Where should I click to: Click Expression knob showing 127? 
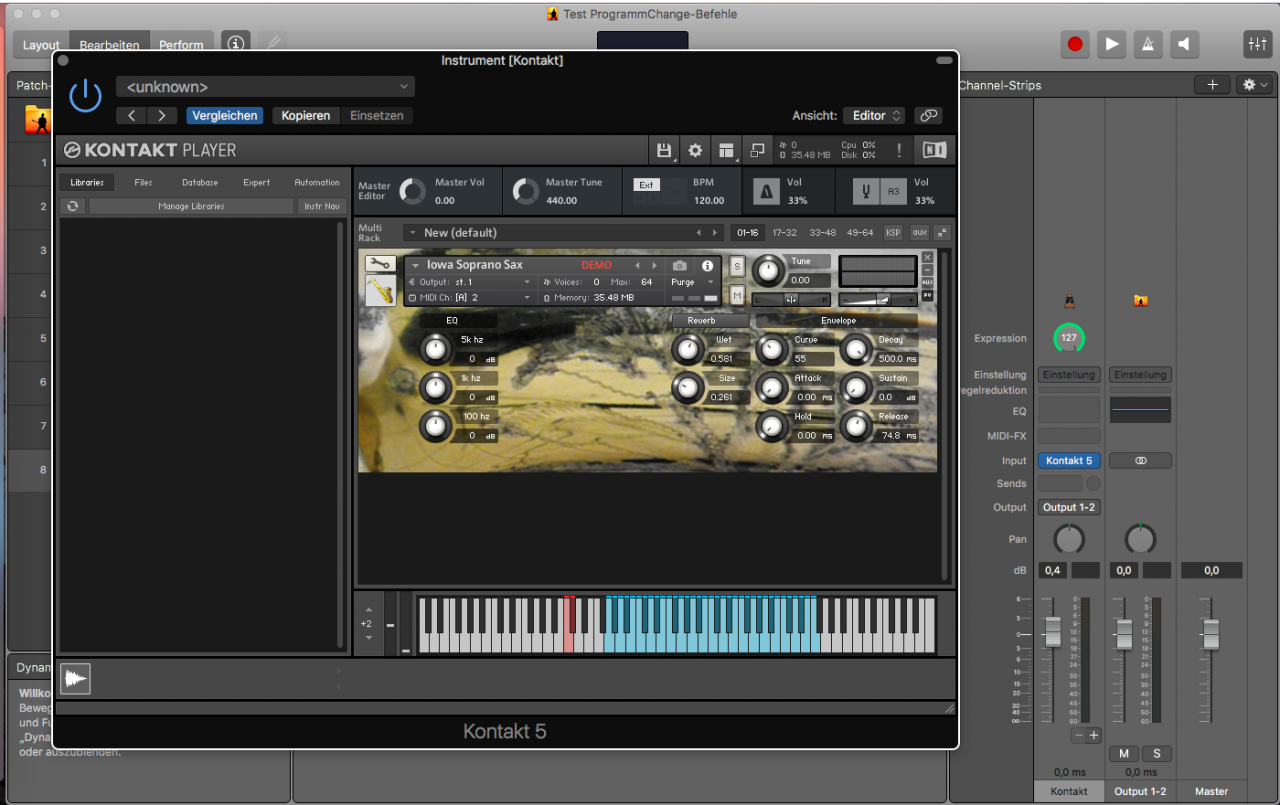[x=1069, y=338]
